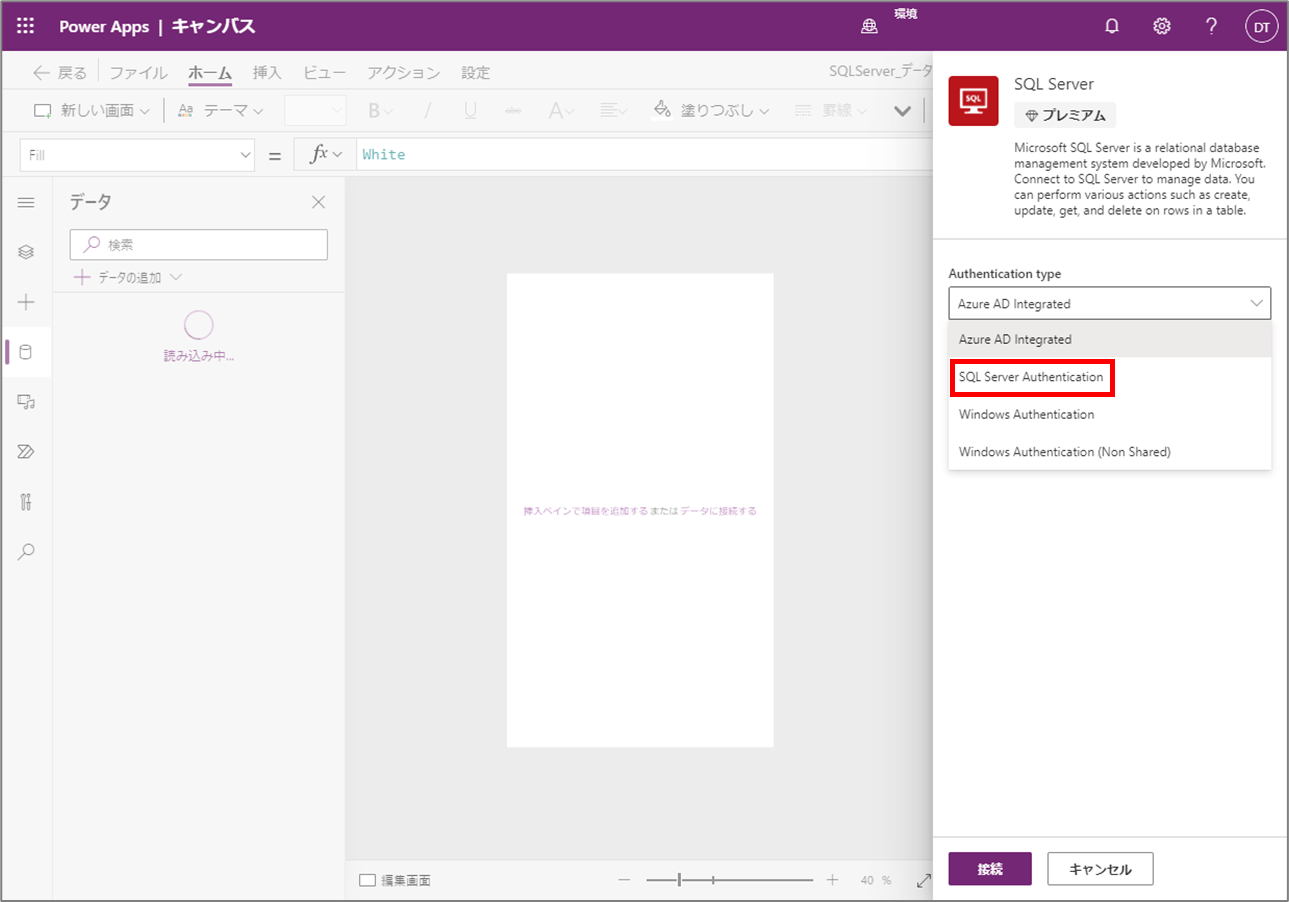This screenshot has height=902, width=1289.
Task: Open the Insert pane plus icon
Action: pos(27,302)
